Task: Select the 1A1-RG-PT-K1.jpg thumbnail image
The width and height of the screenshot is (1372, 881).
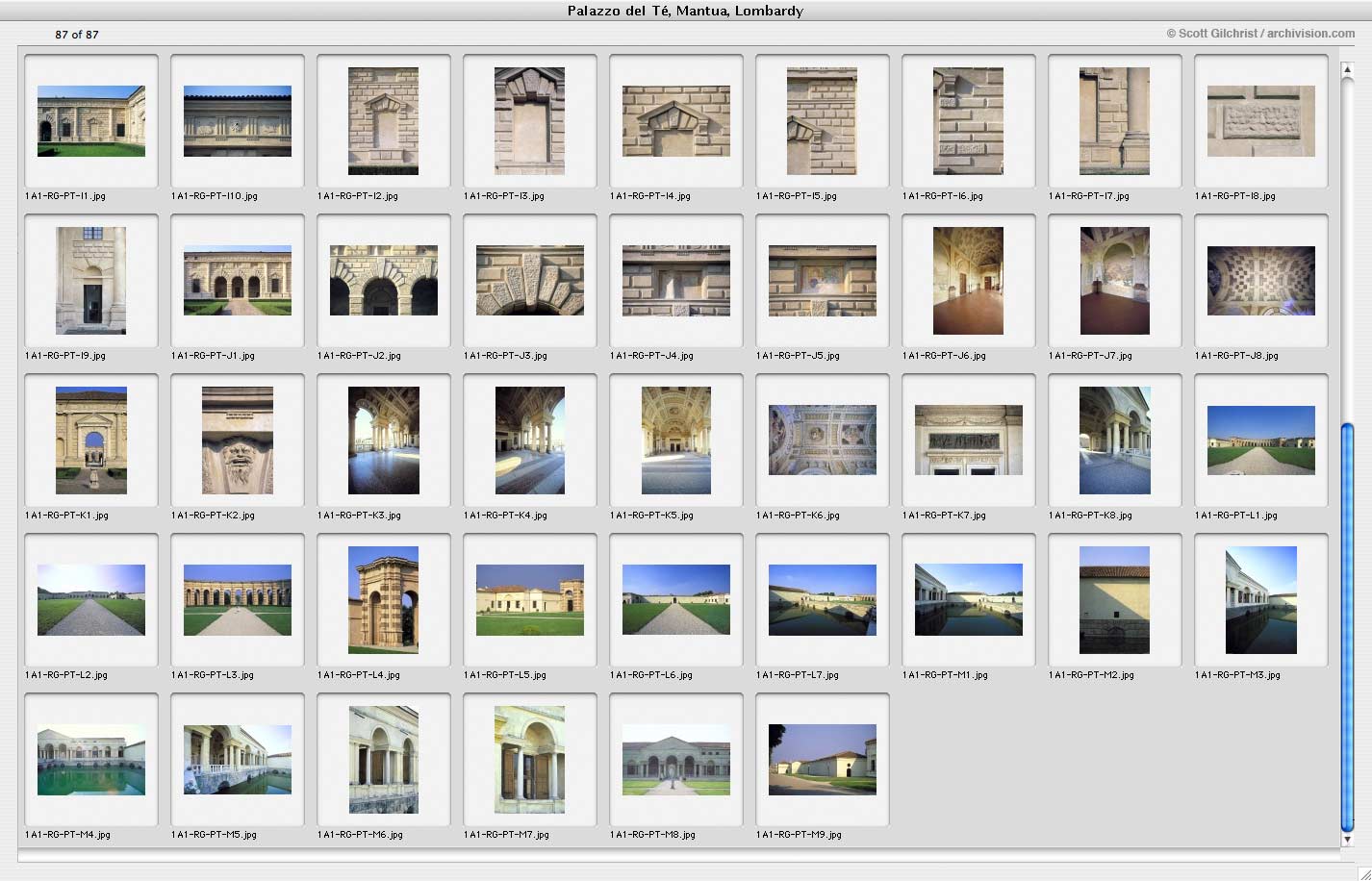Action: click(91, 440)
